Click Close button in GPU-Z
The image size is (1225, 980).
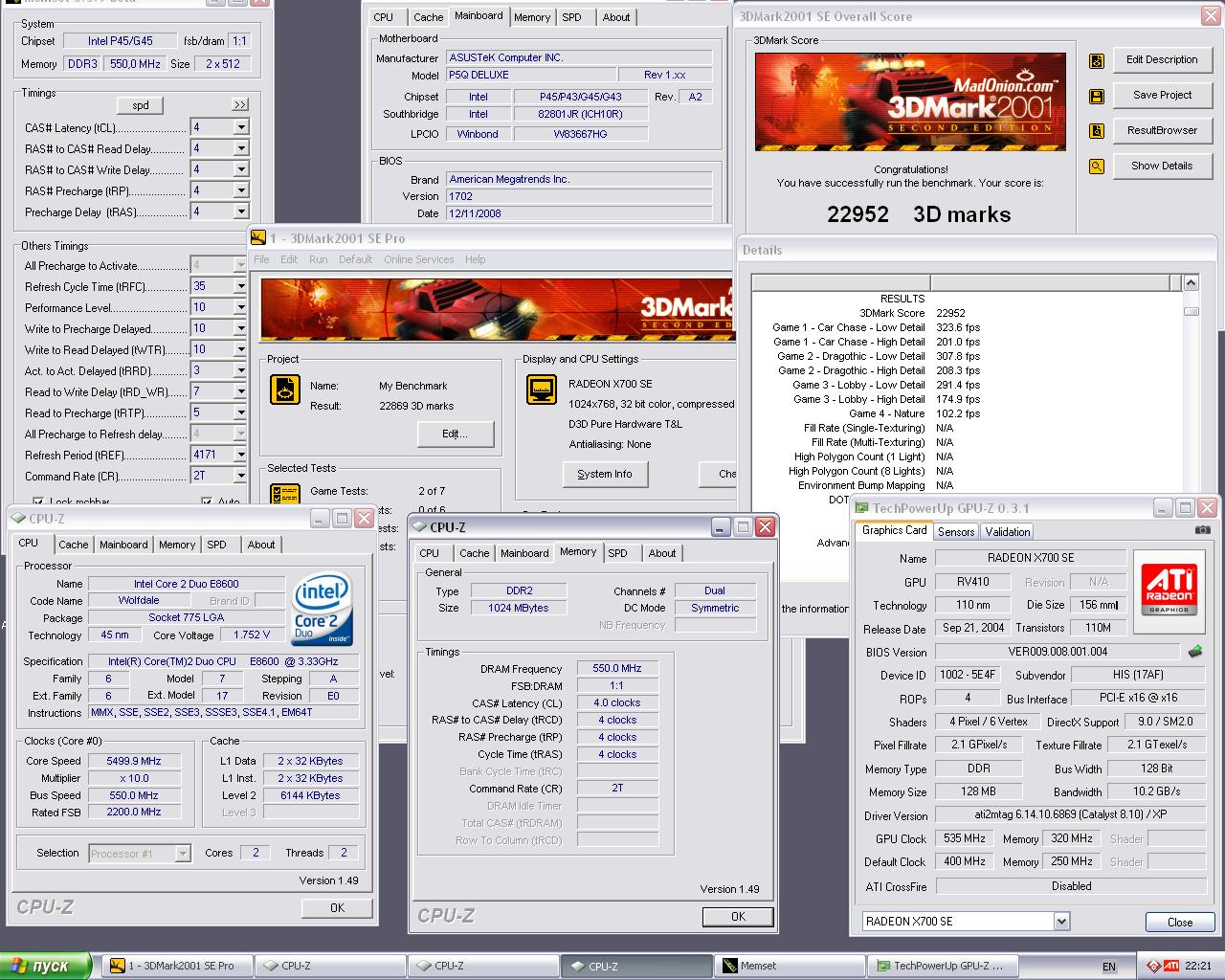click(x=1180, y=923)
